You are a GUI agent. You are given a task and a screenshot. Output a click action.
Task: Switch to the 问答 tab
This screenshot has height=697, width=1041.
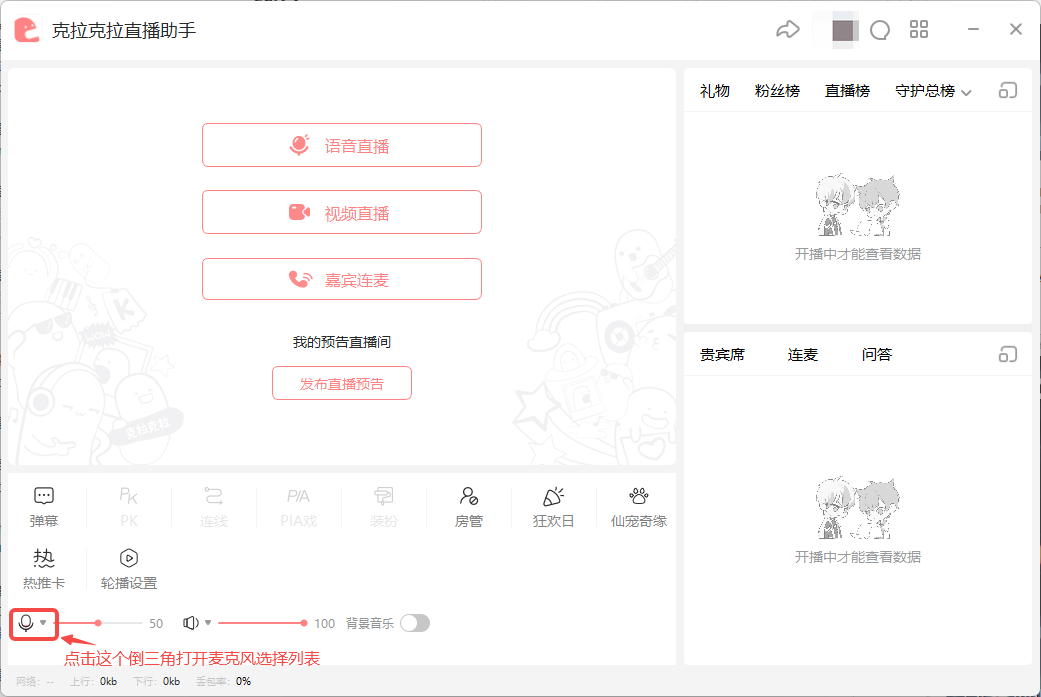coord(876,354)
